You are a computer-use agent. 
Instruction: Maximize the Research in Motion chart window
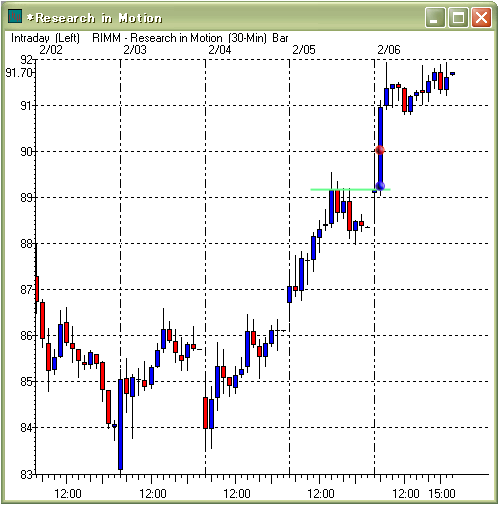[x=458, y=17]
